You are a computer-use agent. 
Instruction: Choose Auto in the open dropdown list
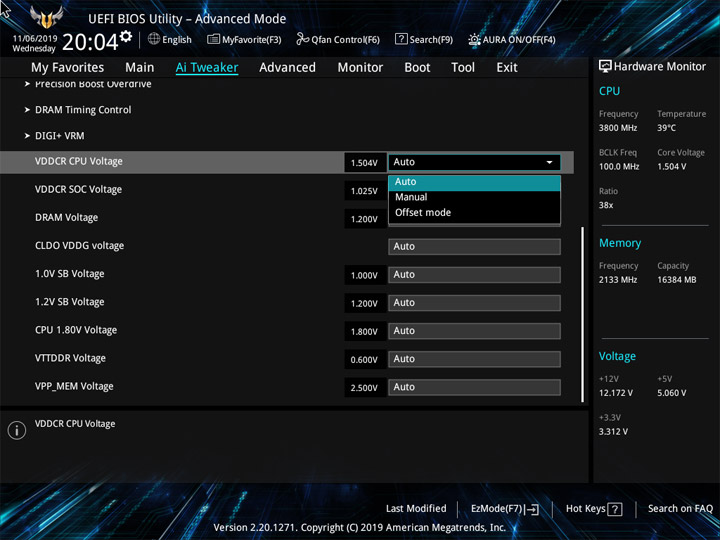pyautogui.click(x=474, y=182)
